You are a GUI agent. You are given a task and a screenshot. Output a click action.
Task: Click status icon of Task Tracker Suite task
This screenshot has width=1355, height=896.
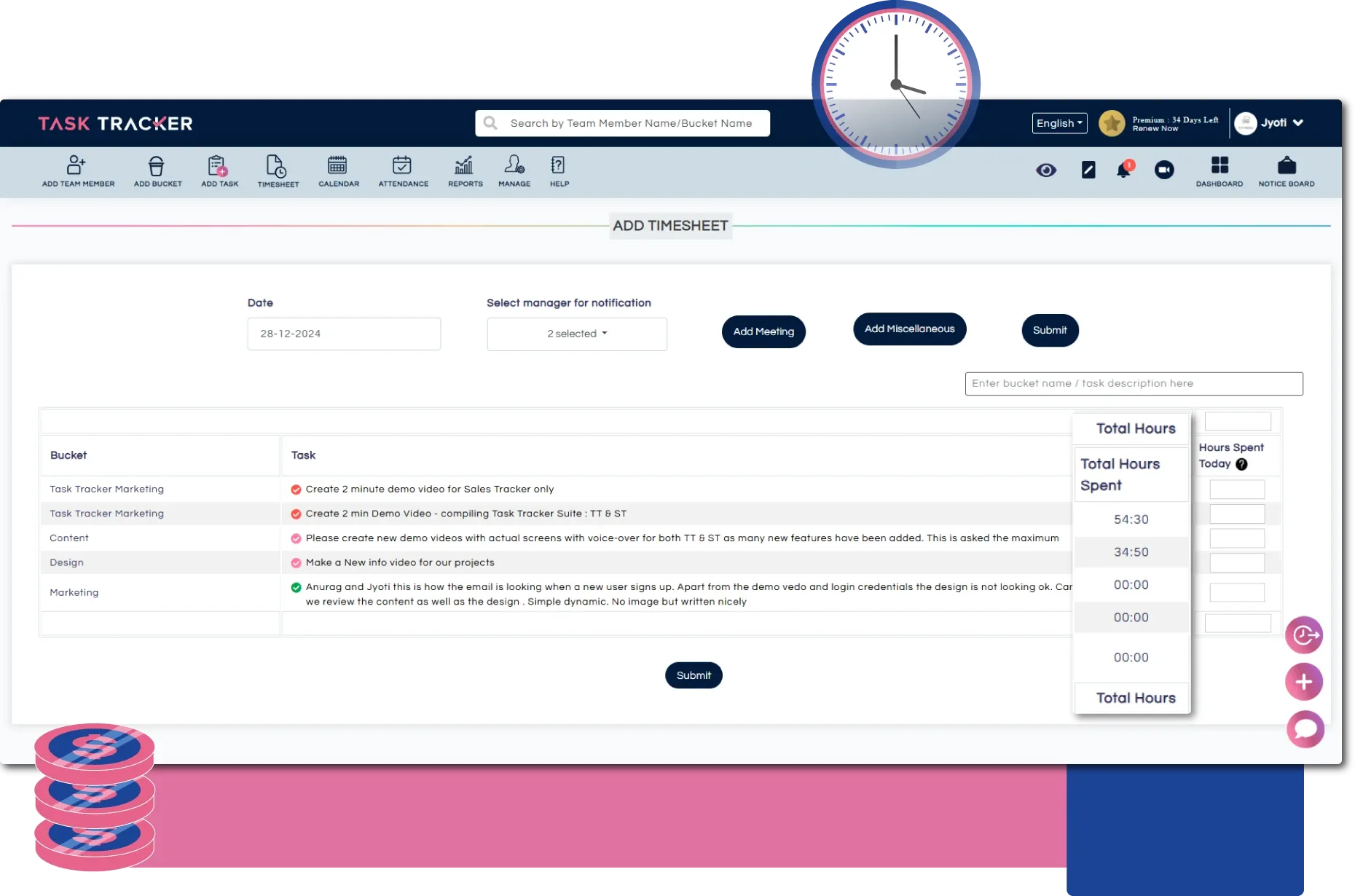point(296,514)
